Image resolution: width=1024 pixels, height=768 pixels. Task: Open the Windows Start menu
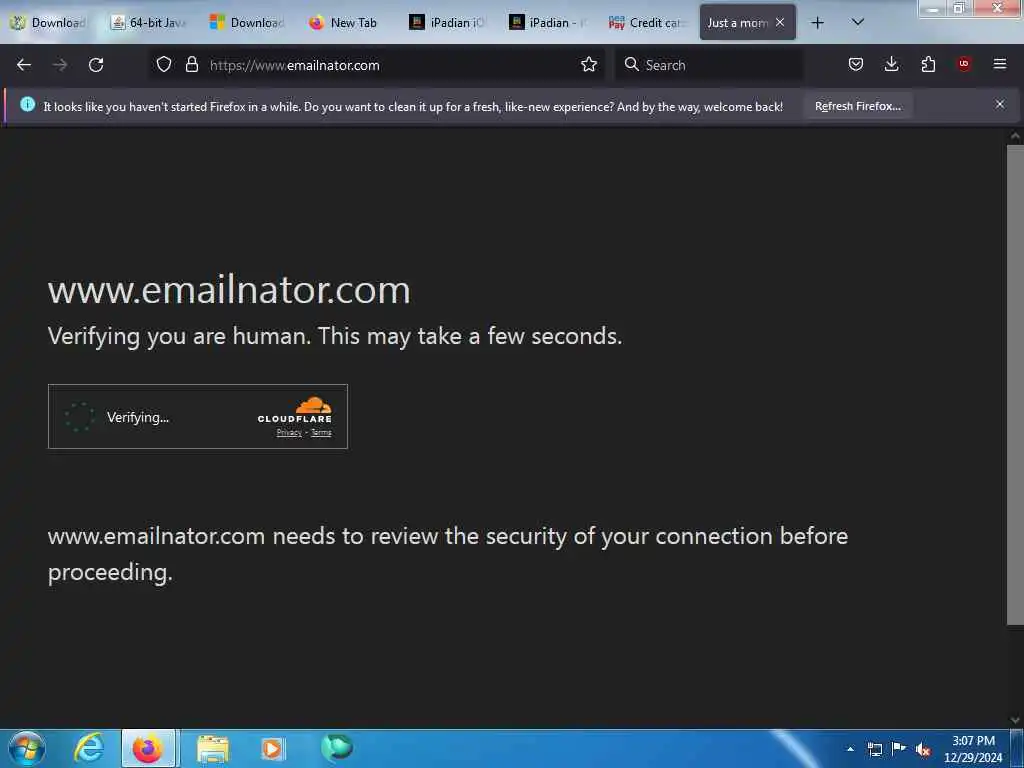coord(27,748)
